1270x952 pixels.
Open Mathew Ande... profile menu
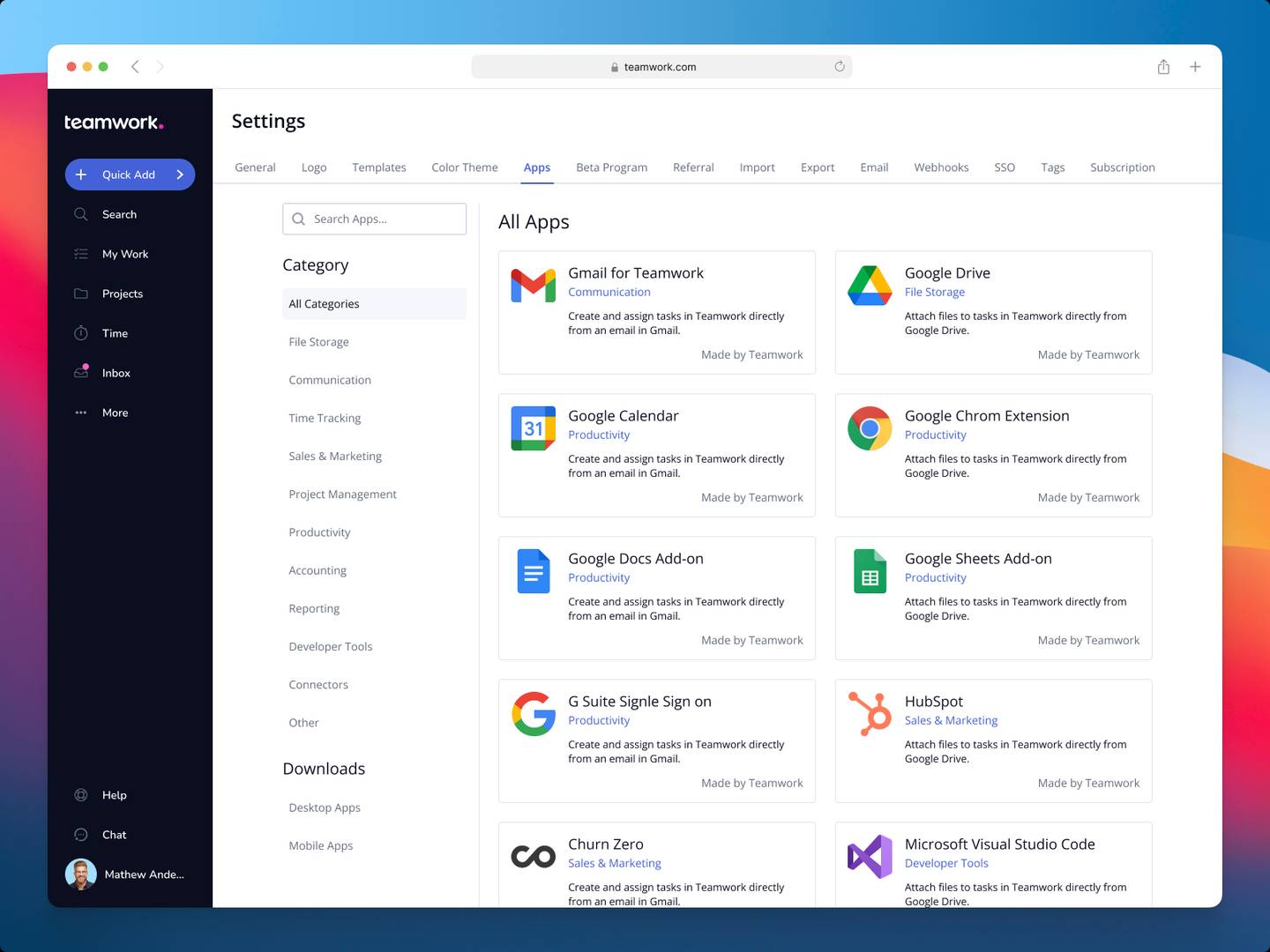(124, 874)
